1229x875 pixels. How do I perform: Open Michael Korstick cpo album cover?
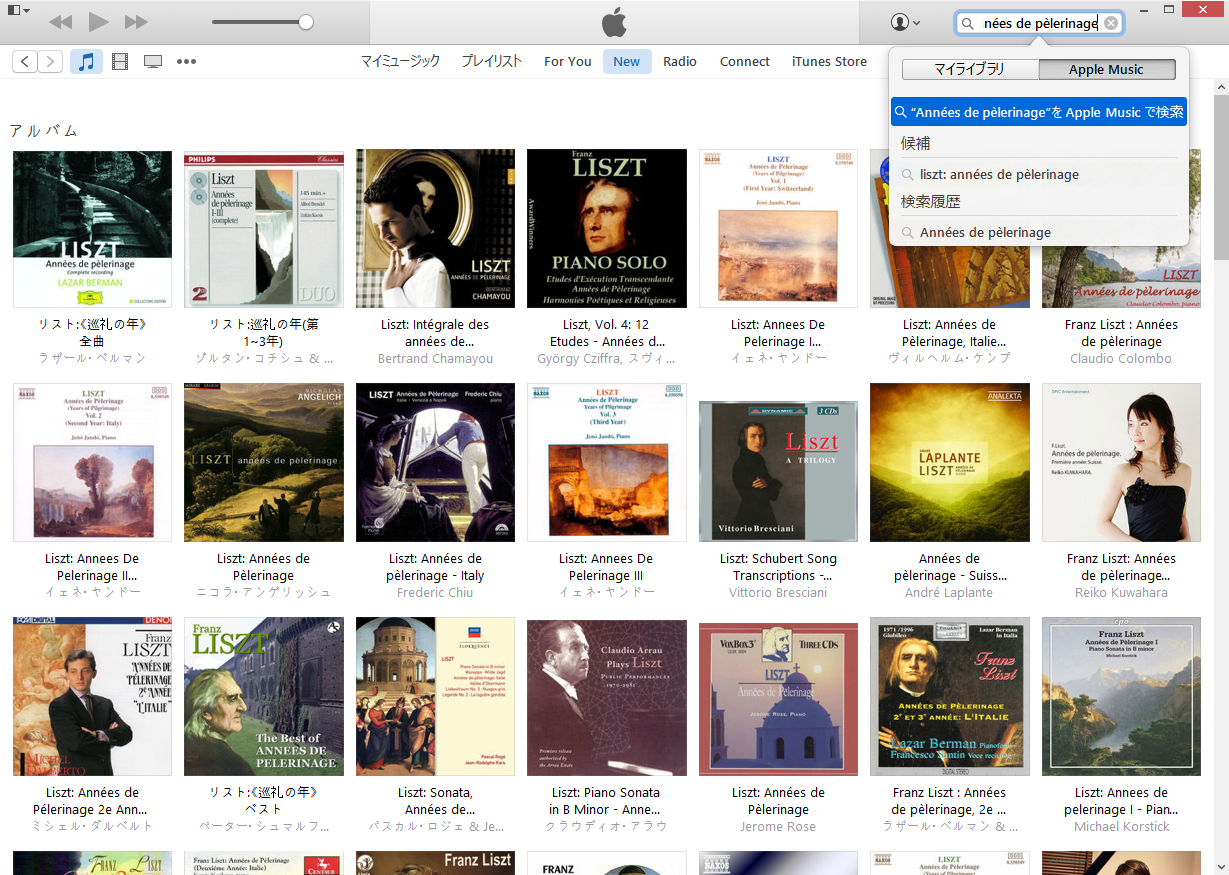(1121, 696)
